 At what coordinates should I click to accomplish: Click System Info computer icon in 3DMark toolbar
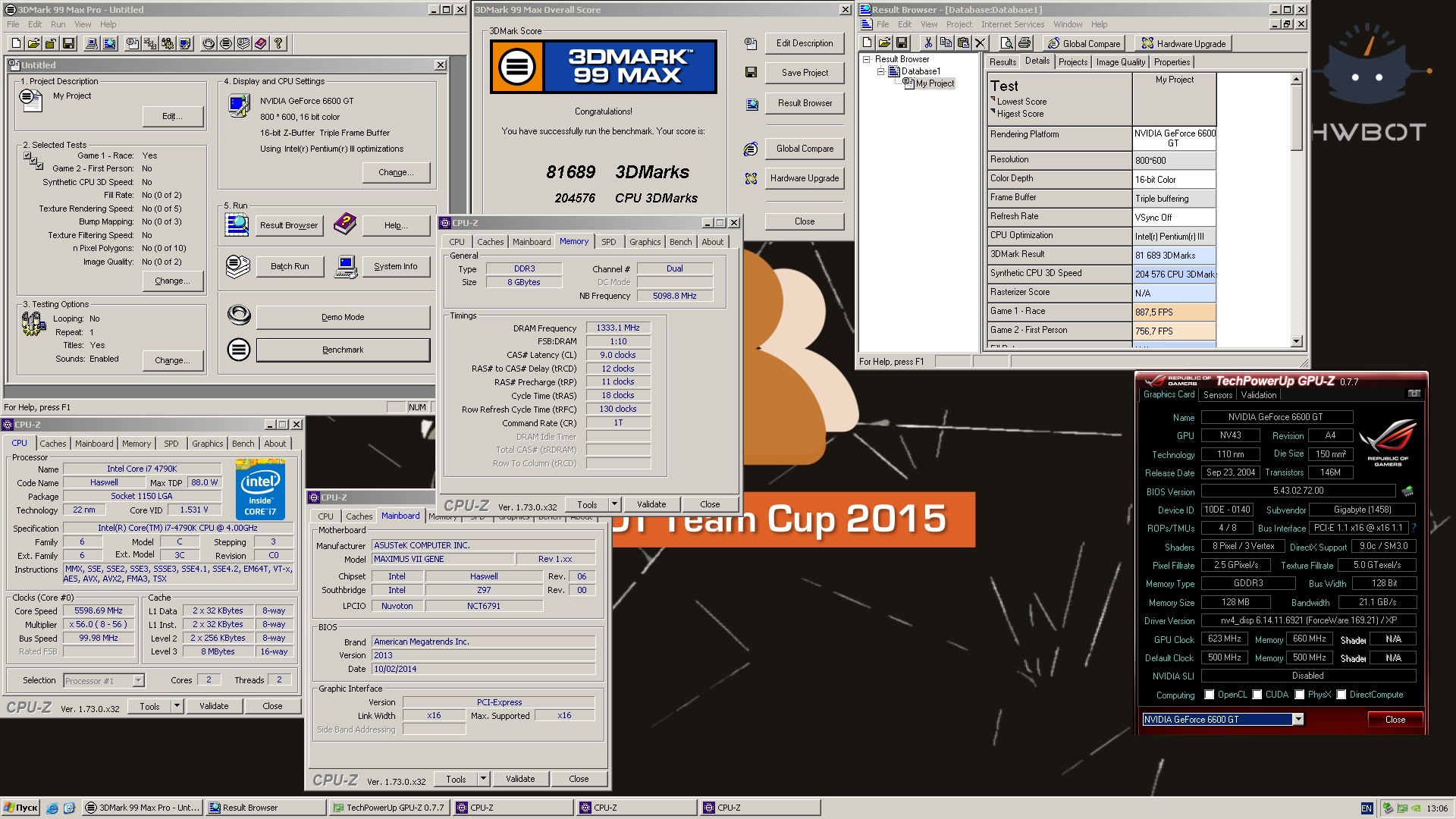[x=92, y=43]
